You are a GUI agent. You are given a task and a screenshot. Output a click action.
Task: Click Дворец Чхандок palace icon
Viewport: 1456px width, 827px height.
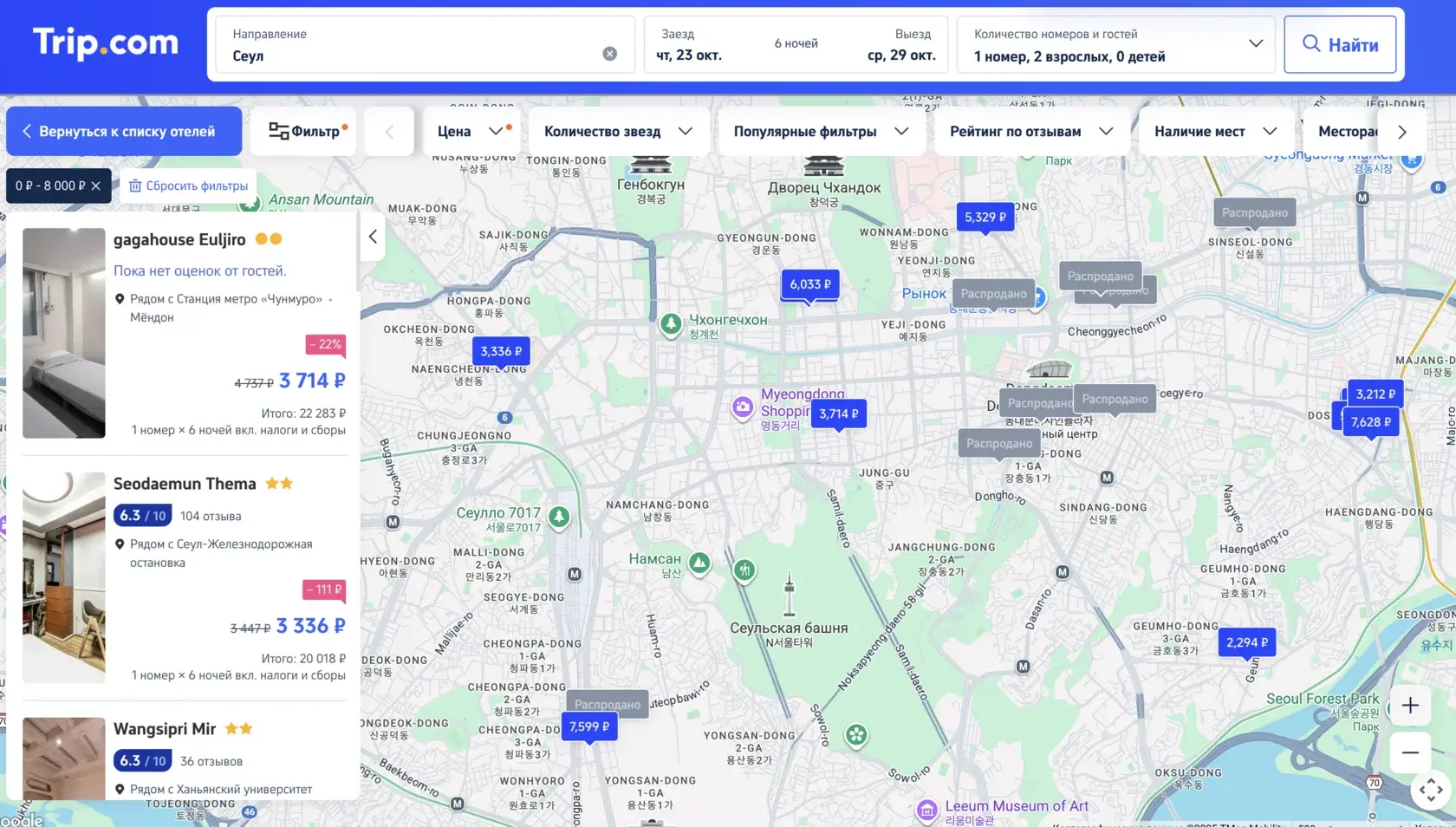823,166
